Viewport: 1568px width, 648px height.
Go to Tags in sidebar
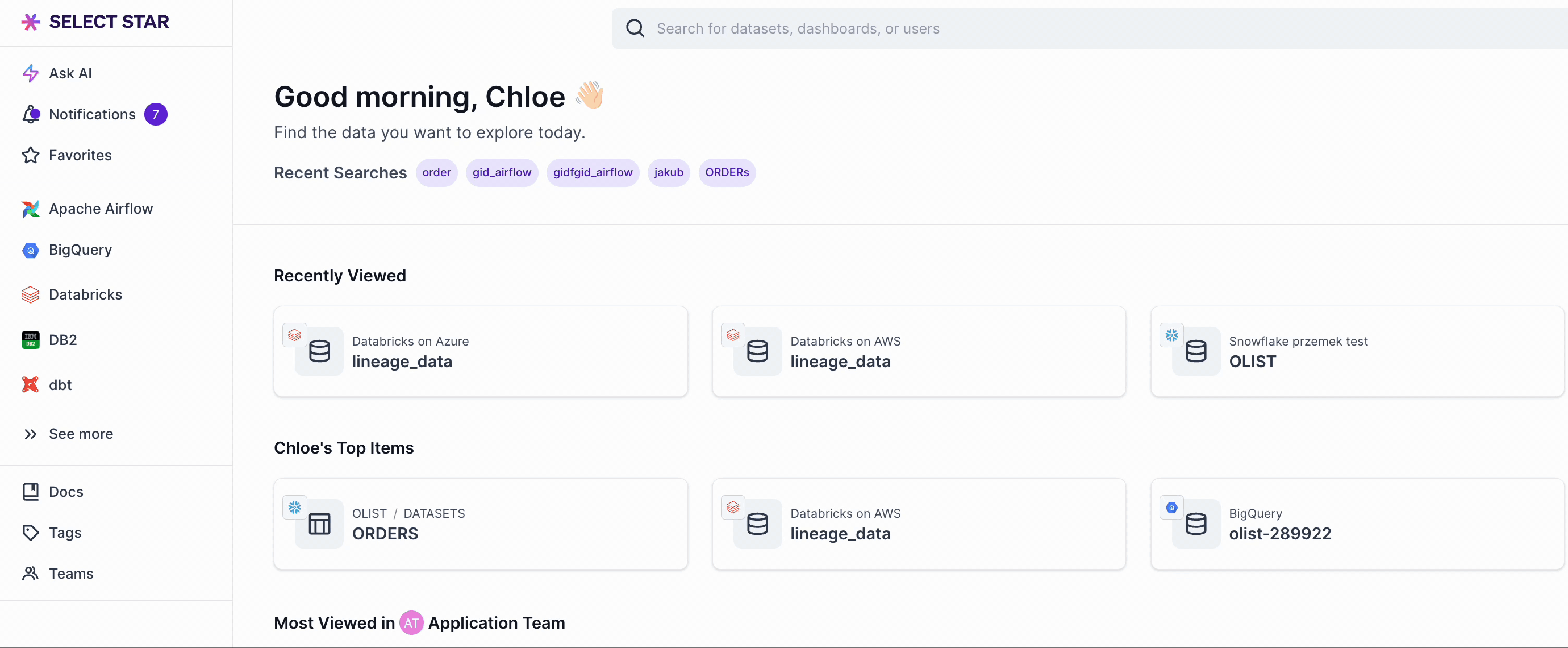pos(65,533)
